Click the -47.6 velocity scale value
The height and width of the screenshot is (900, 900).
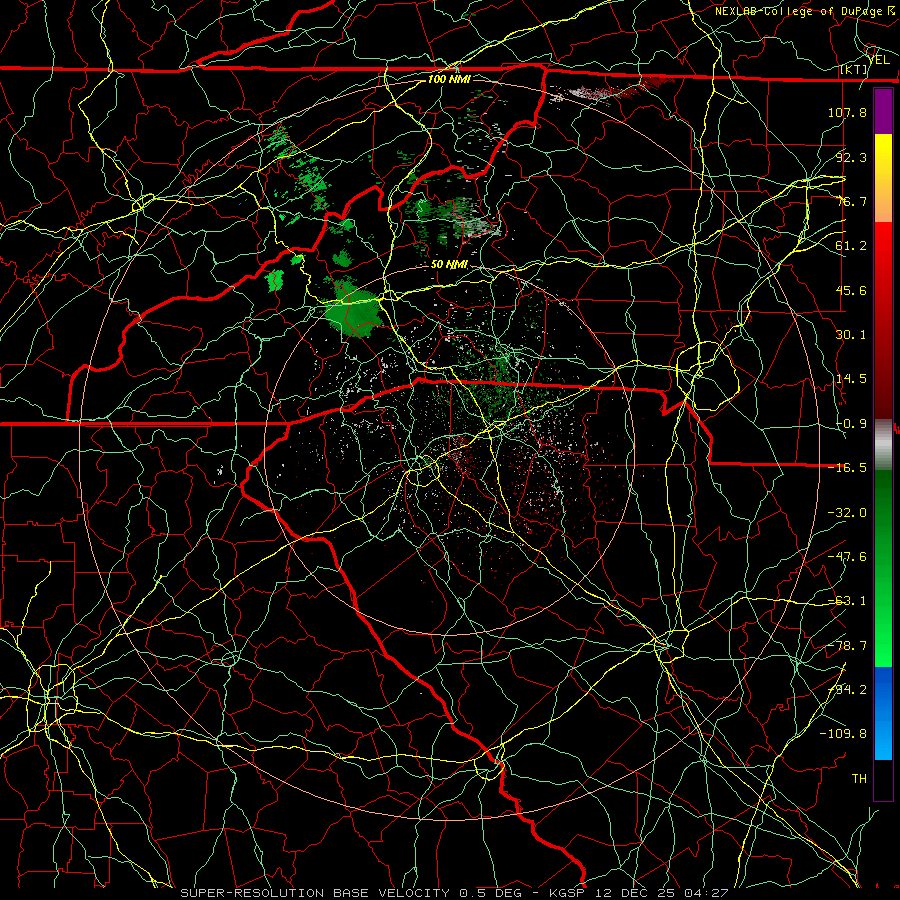(x=847, y=557)
